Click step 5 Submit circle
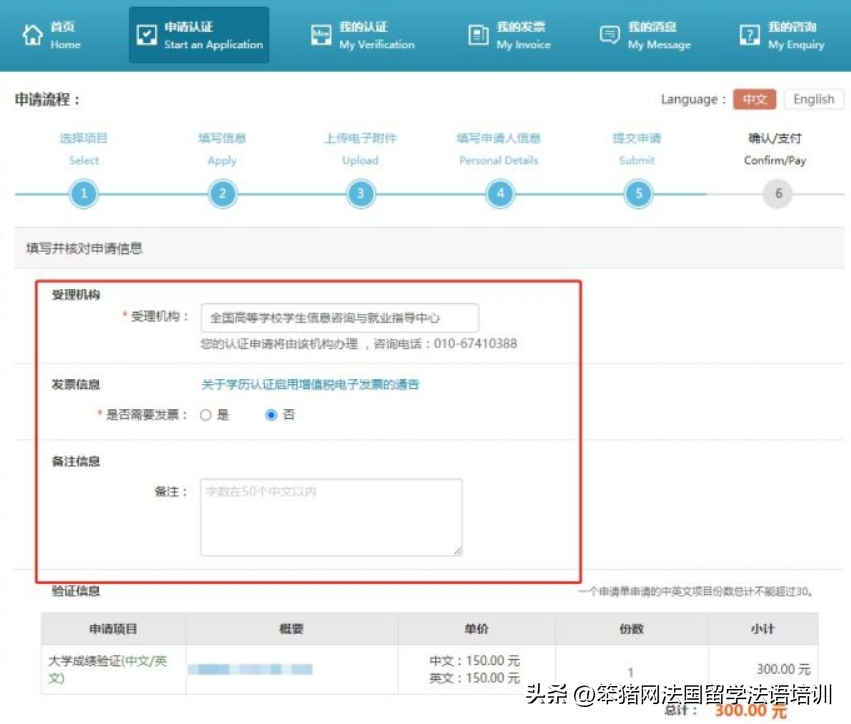This screenshot has width=851, height=724. coord(638,194)
